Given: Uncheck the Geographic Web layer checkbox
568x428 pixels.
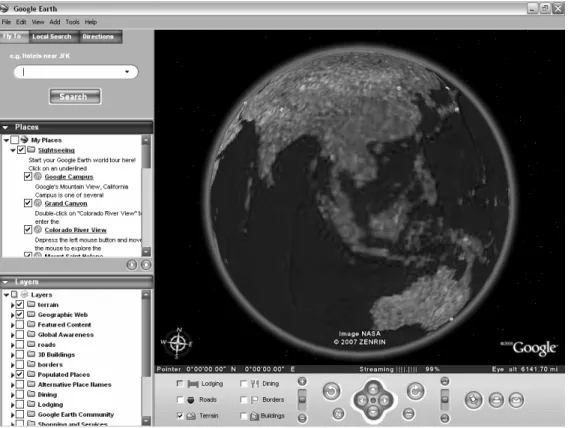Looking at the screenshot, I should pos(20,314).
